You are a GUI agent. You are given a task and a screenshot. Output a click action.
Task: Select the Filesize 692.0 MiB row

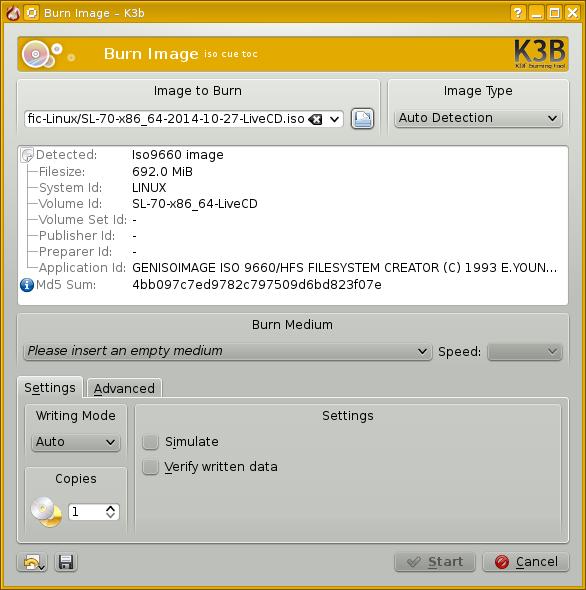pyautogui.click(x=292, y=172)
